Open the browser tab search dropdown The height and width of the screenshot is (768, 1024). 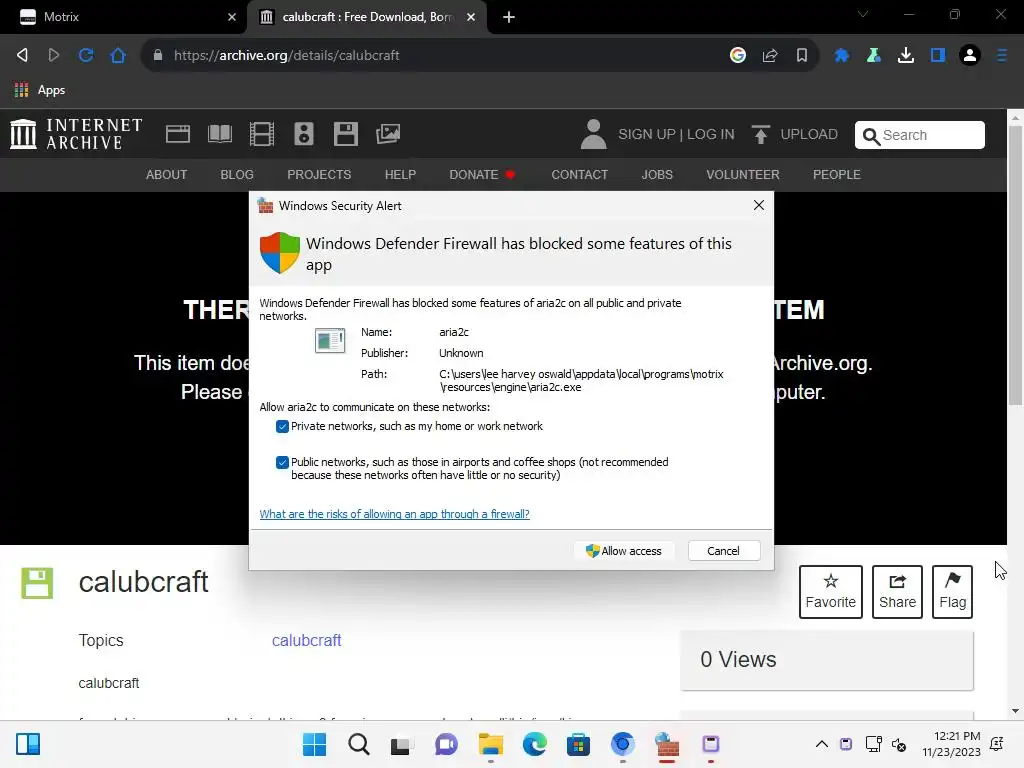click(863, 14)
